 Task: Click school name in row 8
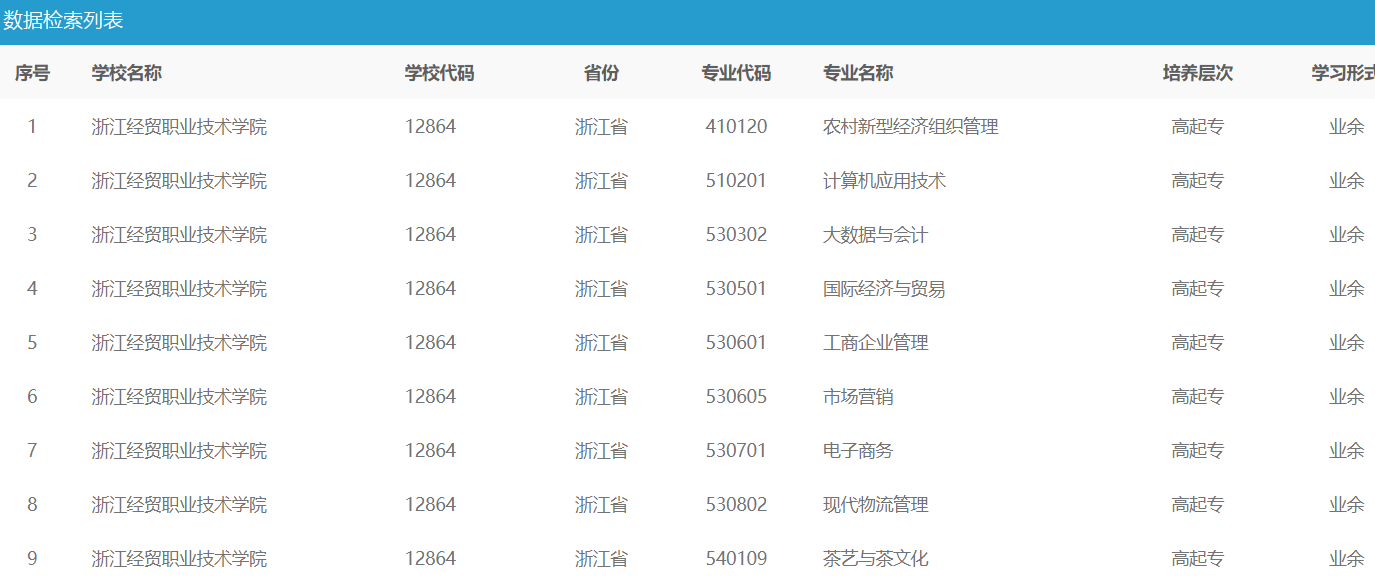click(x=179, y=505)
